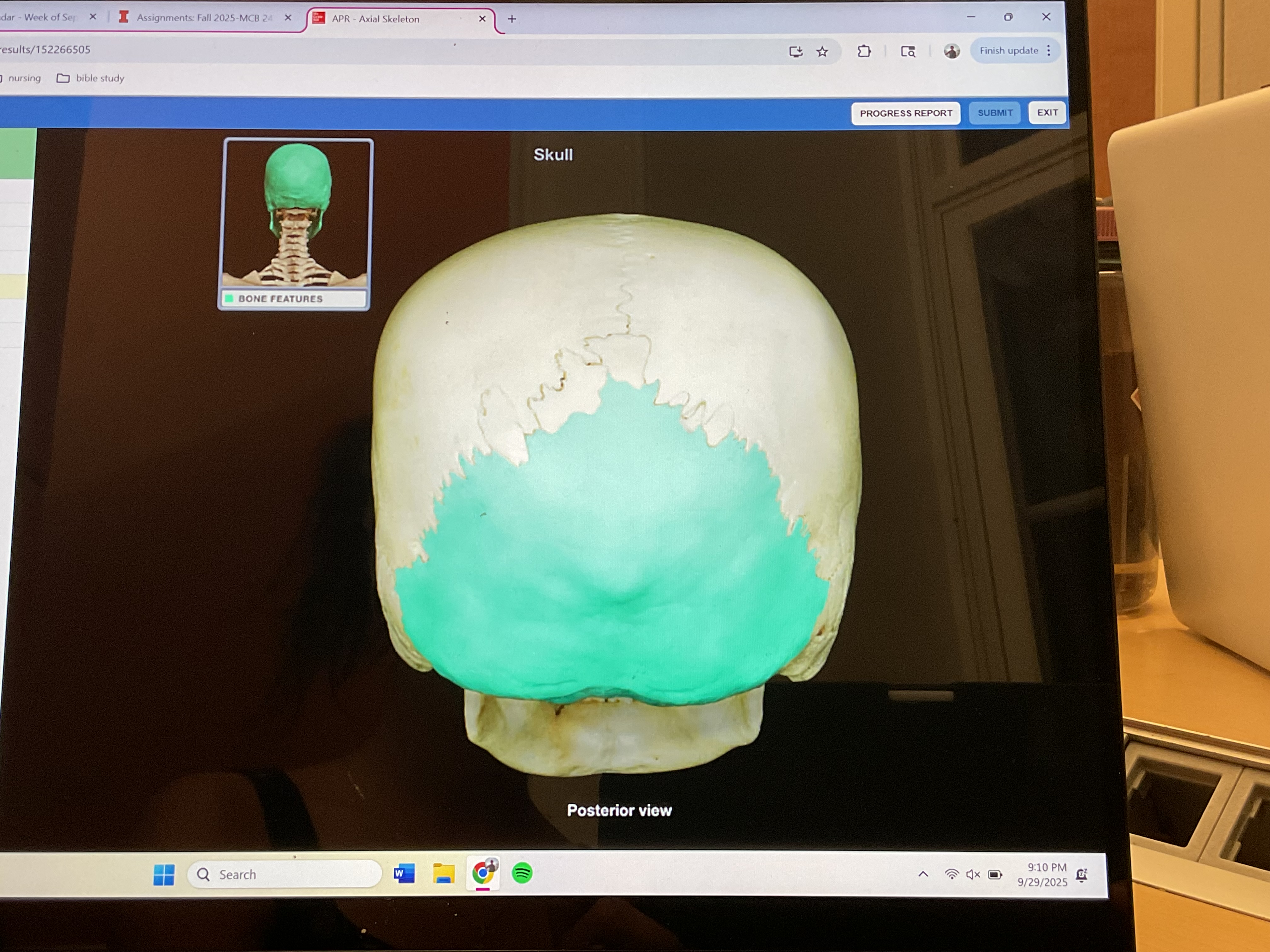1270x952 pixels.
Task: Click the search tabs sidebar icon
Action: (x=908, y=52)
